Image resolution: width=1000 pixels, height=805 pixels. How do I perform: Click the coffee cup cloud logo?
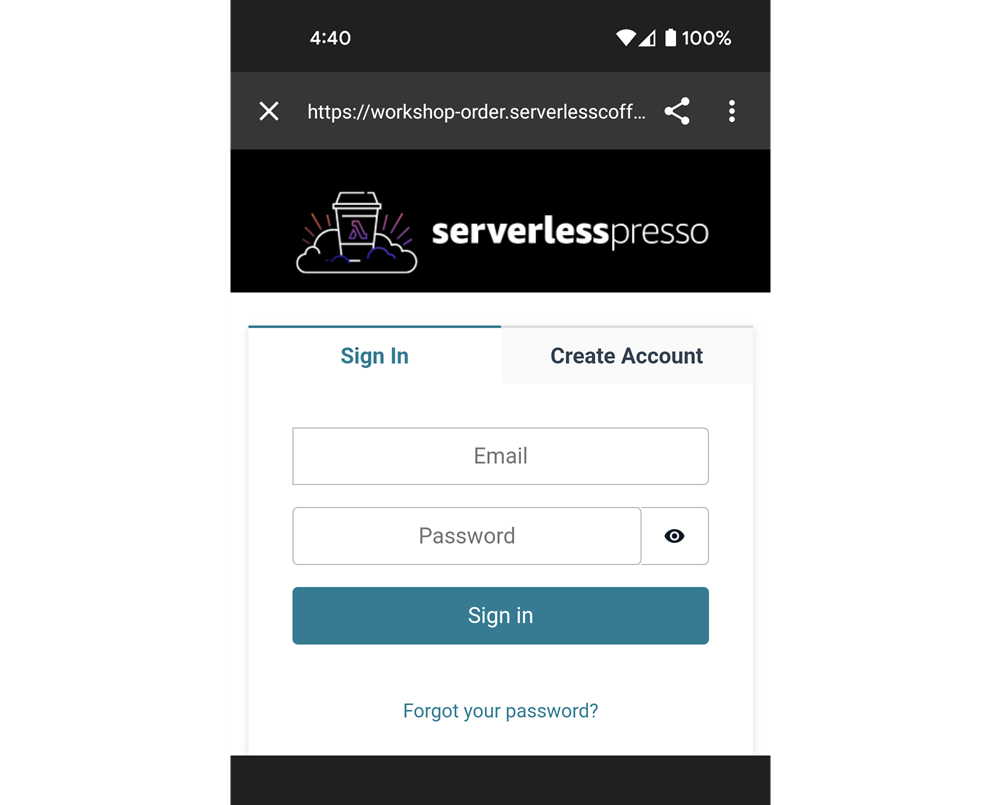pos(357,232)
